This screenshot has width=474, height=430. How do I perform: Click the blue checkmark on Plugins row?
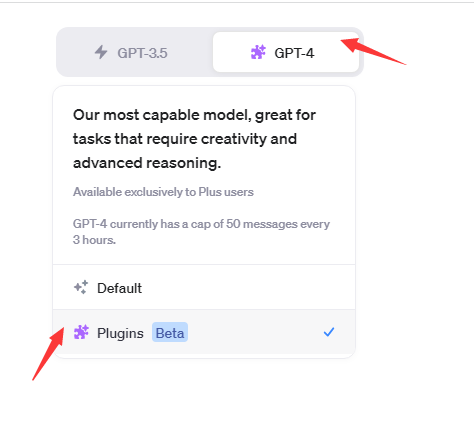pyautogui.click(x=329, y=332)
